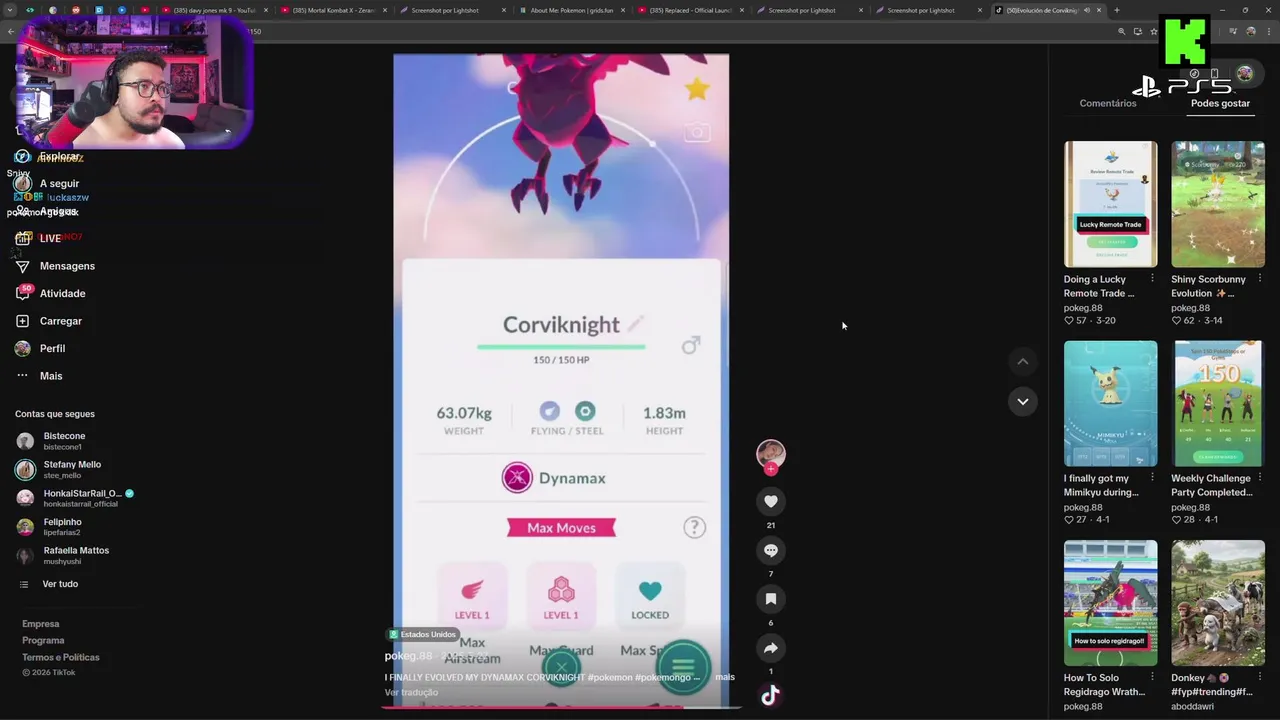Click the browser back arrow
Viewport: 1280px width, 720px height.
coord(10,31)
